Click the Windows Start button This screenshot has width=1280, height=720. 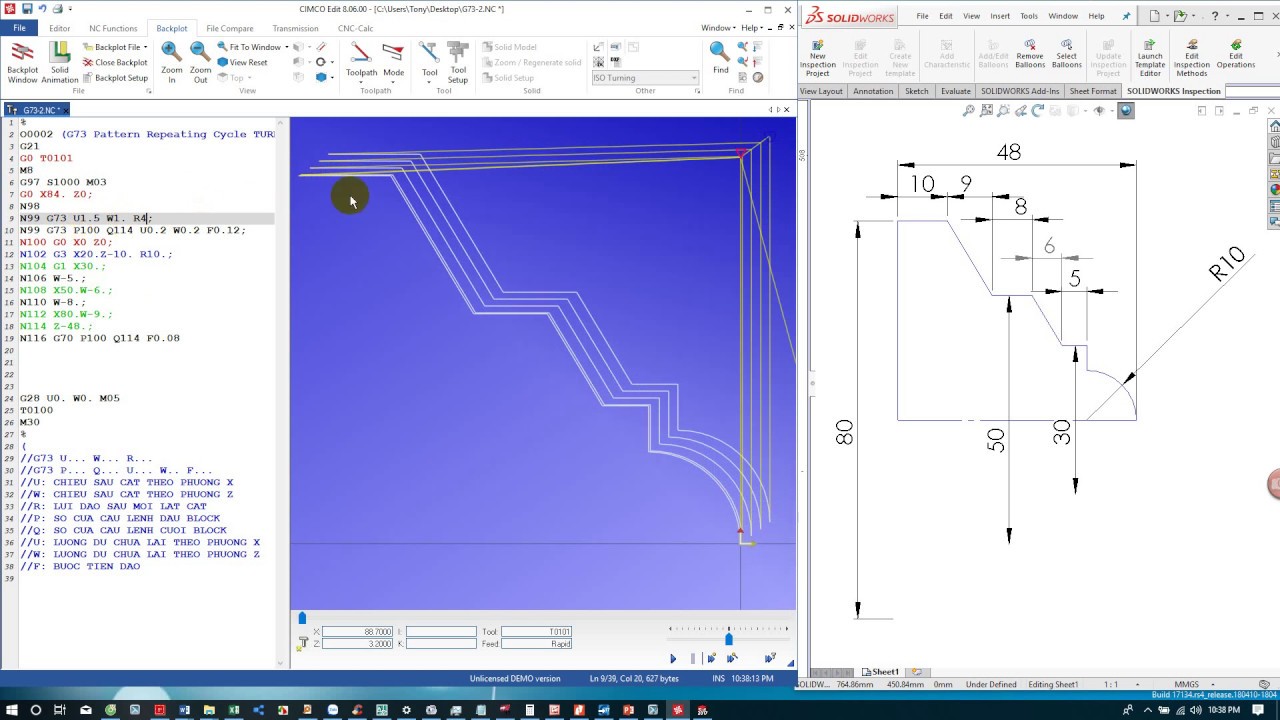coord(11,710)
